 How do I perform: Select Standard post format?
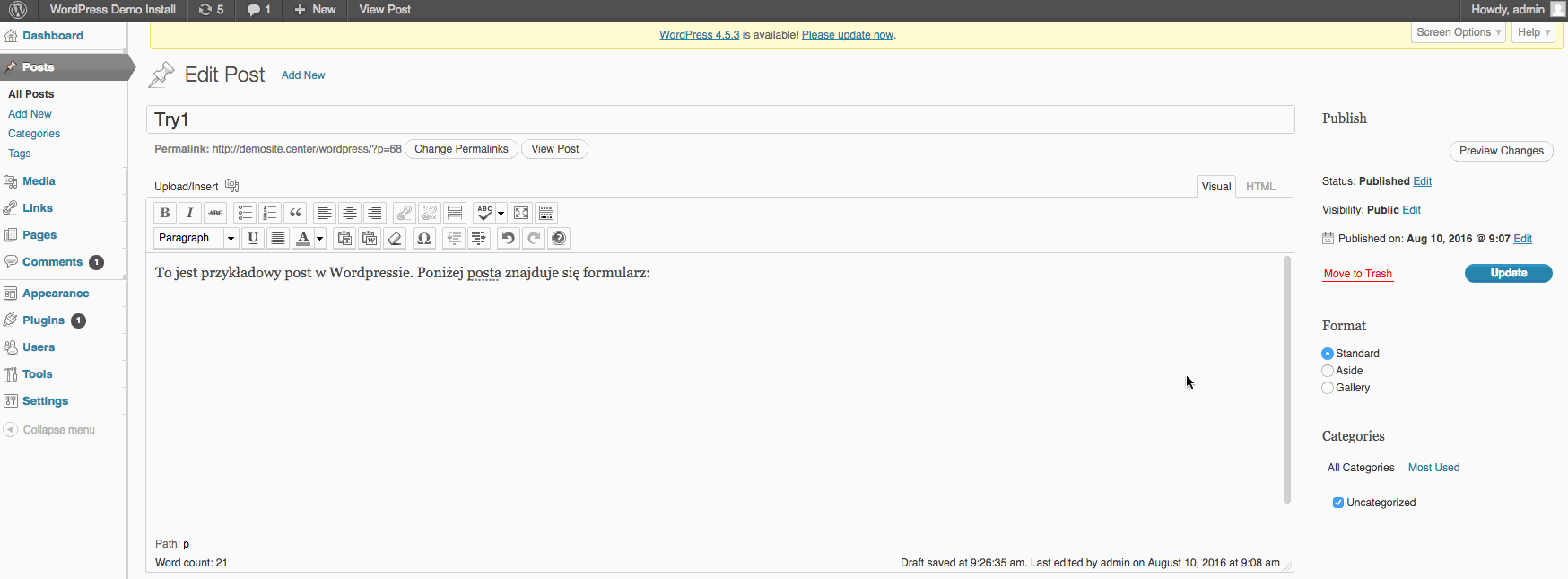[x=1328, y=354]
